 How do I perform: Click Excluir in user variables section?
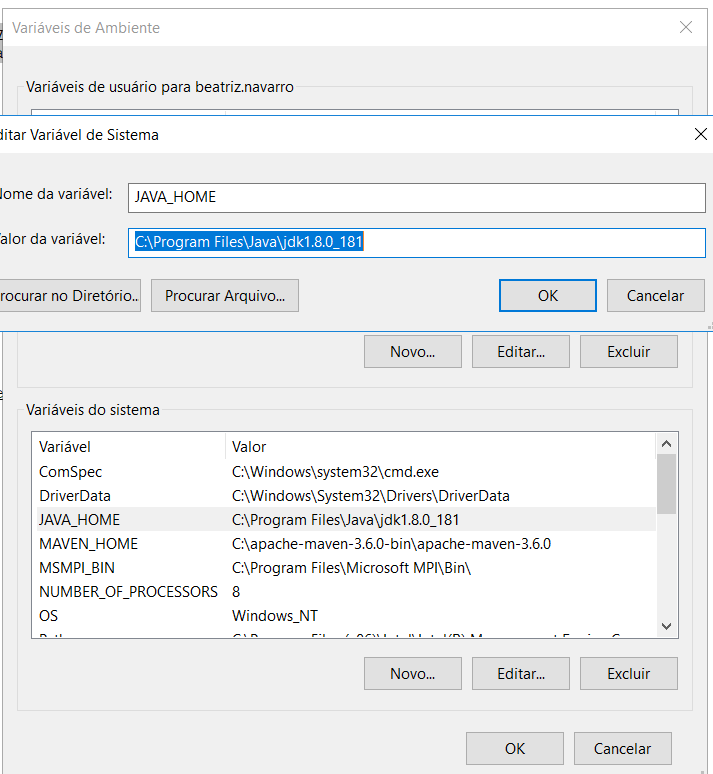[x=629, y=352]
